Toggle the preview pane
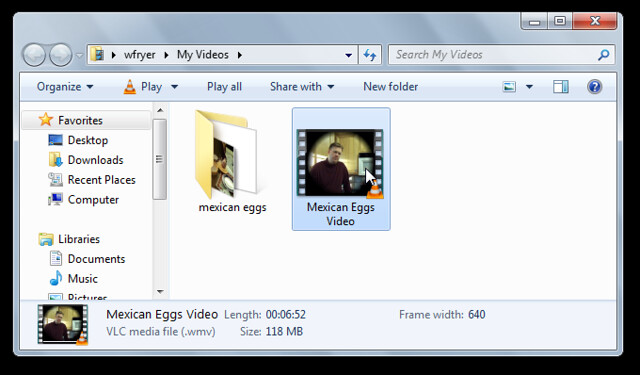This screenshot has width=640, height=375. [x=561, y=87]
